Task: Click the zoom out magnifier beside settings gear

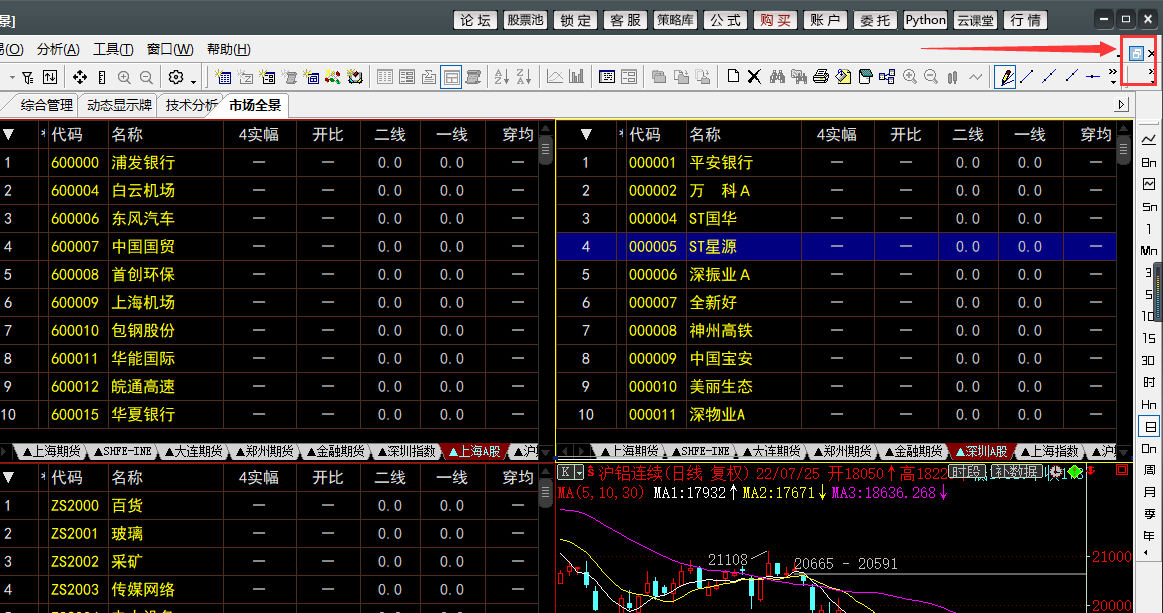Action: (146, 77)
